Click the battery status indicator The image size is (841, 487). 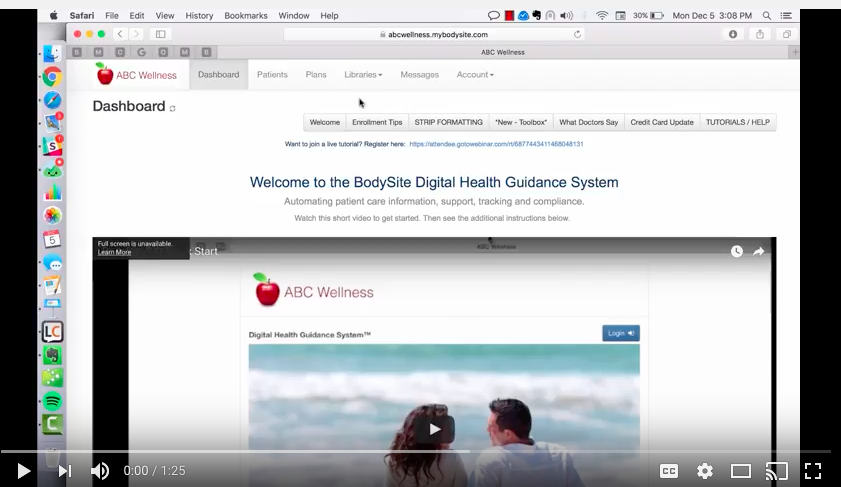pos(648,16)
